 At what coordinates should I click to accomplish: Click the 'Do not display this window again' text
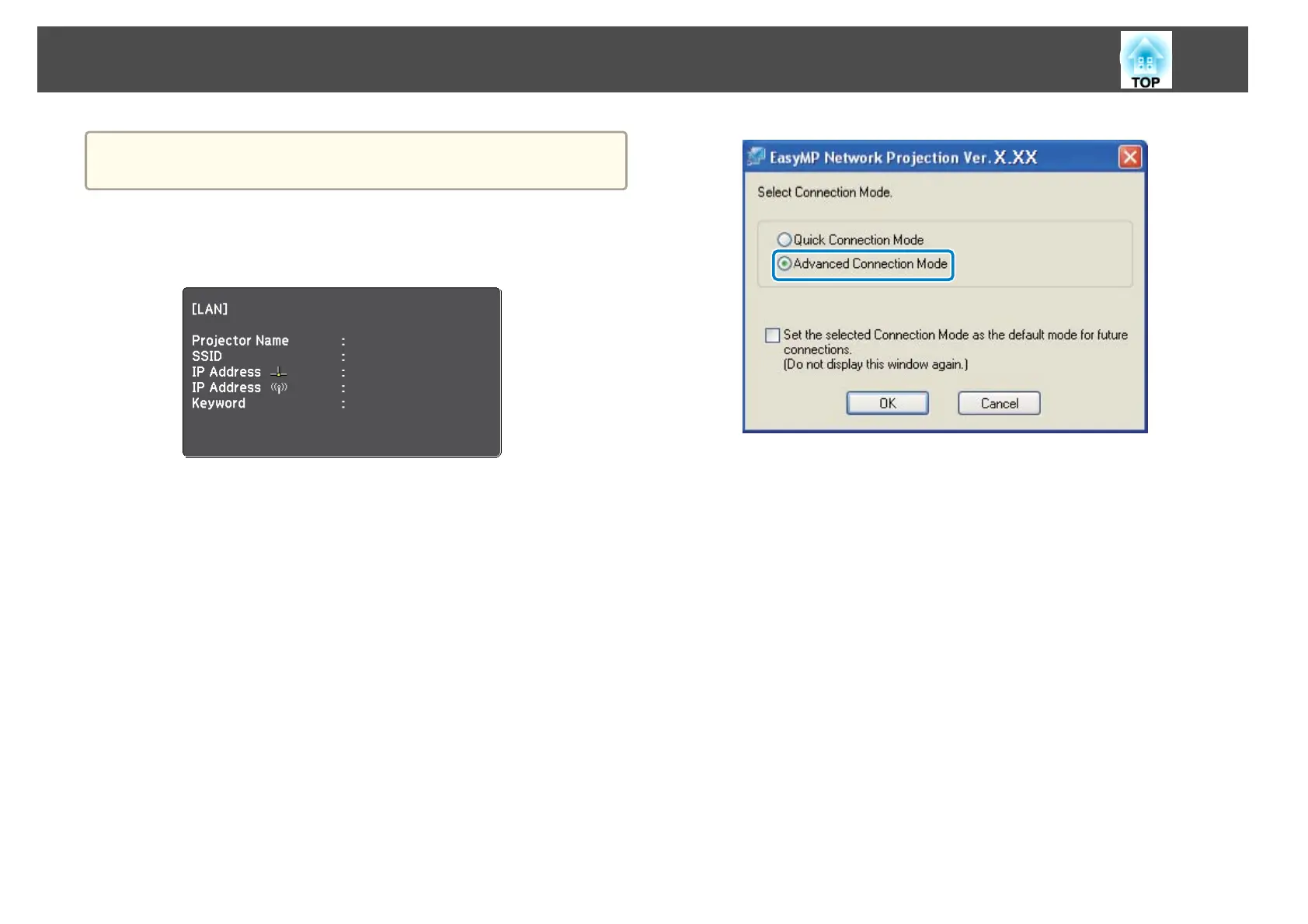tap(875, 364)
